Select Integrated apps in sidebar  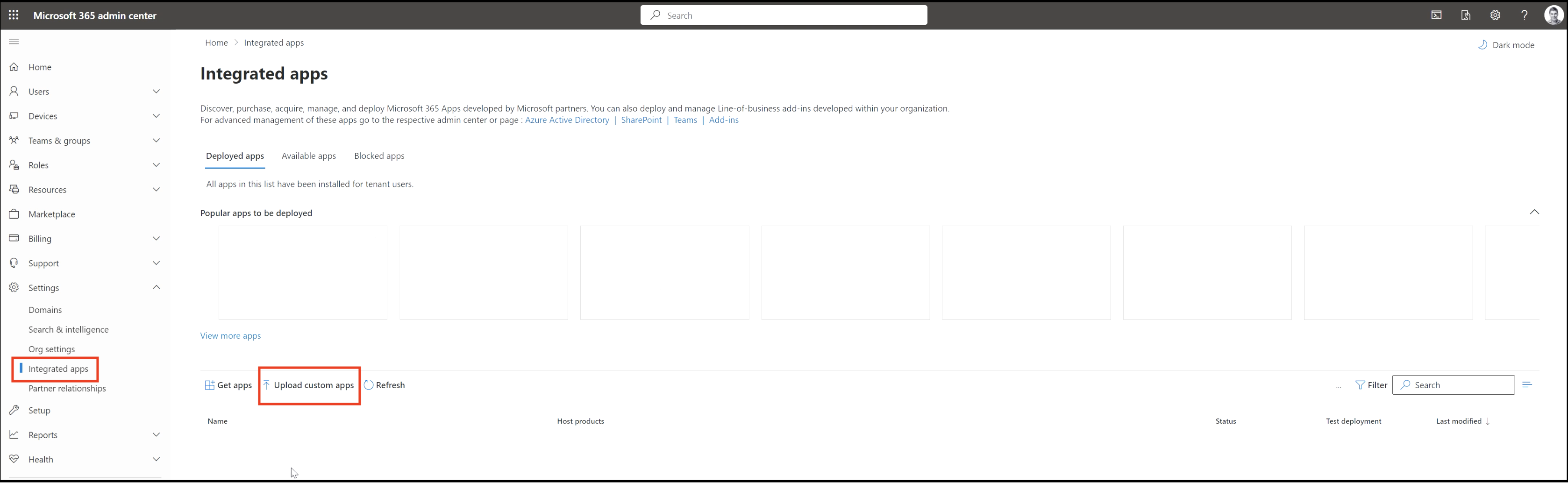point(58,369)
